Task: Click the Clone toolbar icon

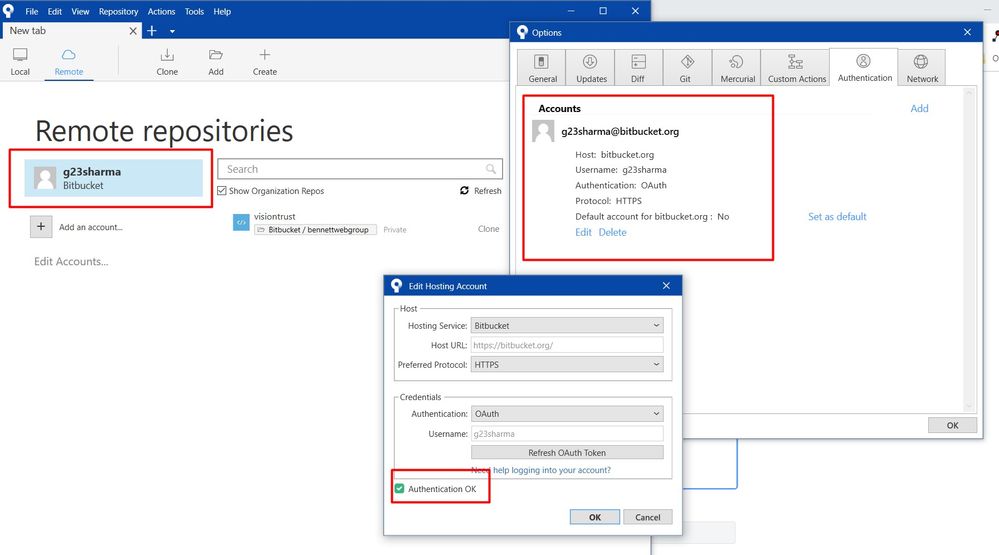Action: 167,55
